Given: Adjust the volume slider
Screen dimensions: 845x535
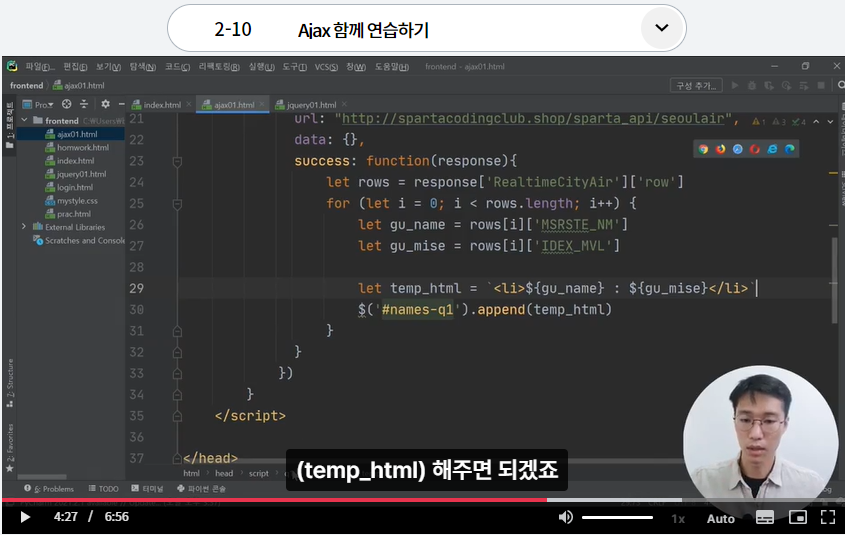Looking at the screenshot, I should (x=618, y=518).
